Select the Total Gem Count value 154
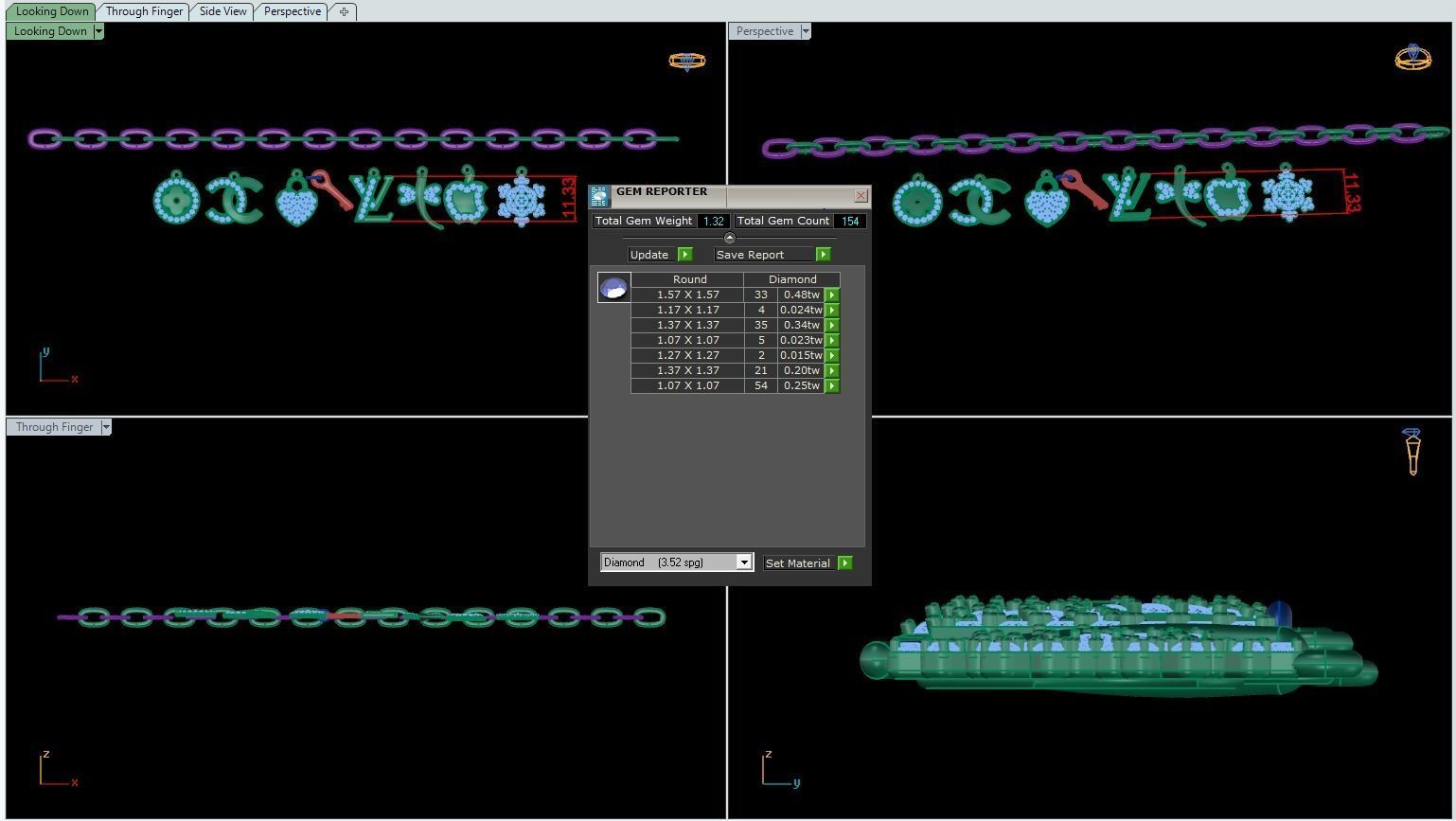Viewport: 1456px width, 821px height. pyautogui.click(x=850, y=221)
